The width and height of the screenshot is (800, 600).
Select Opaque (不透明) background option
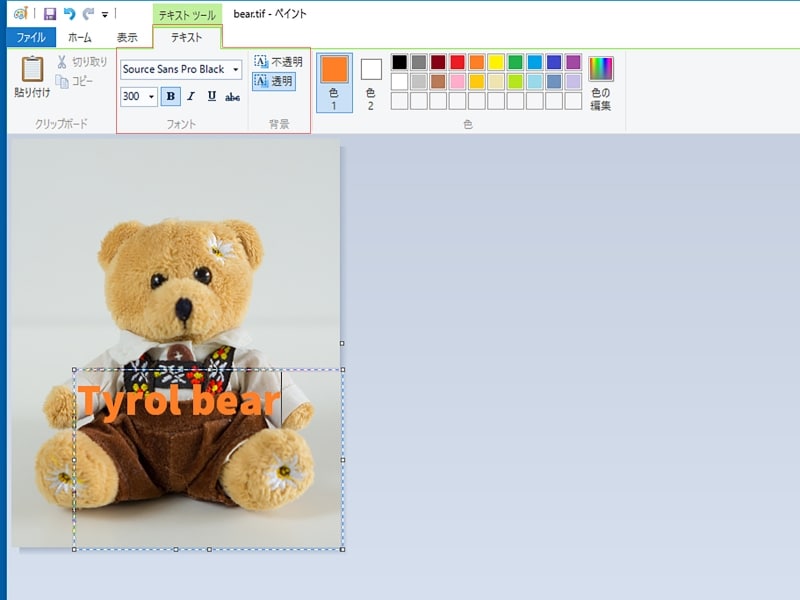click(275, 62)
